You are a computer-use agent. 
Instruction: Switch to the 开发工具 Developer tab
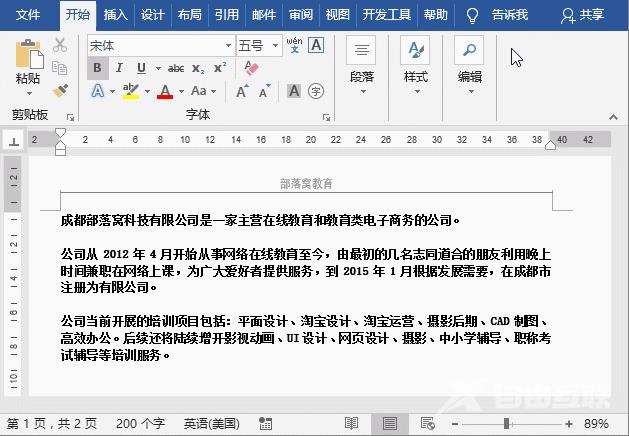tap(387, 15)
